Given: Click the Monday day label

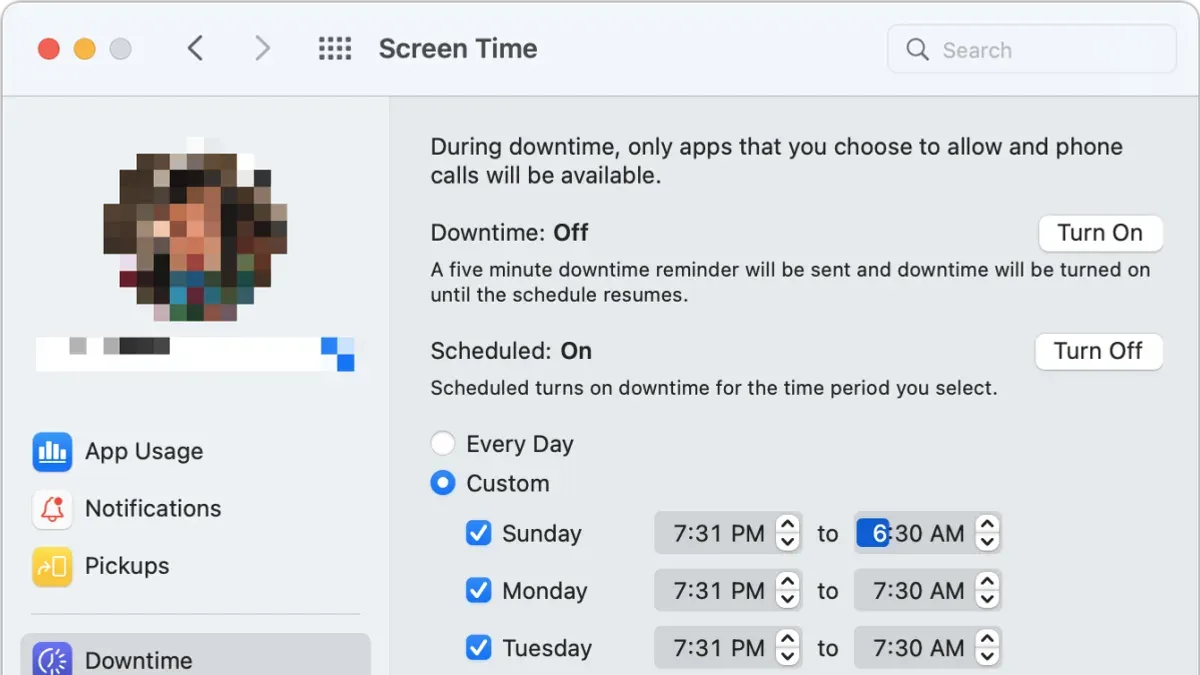Looking at the screenshot, I should point(544,591).
